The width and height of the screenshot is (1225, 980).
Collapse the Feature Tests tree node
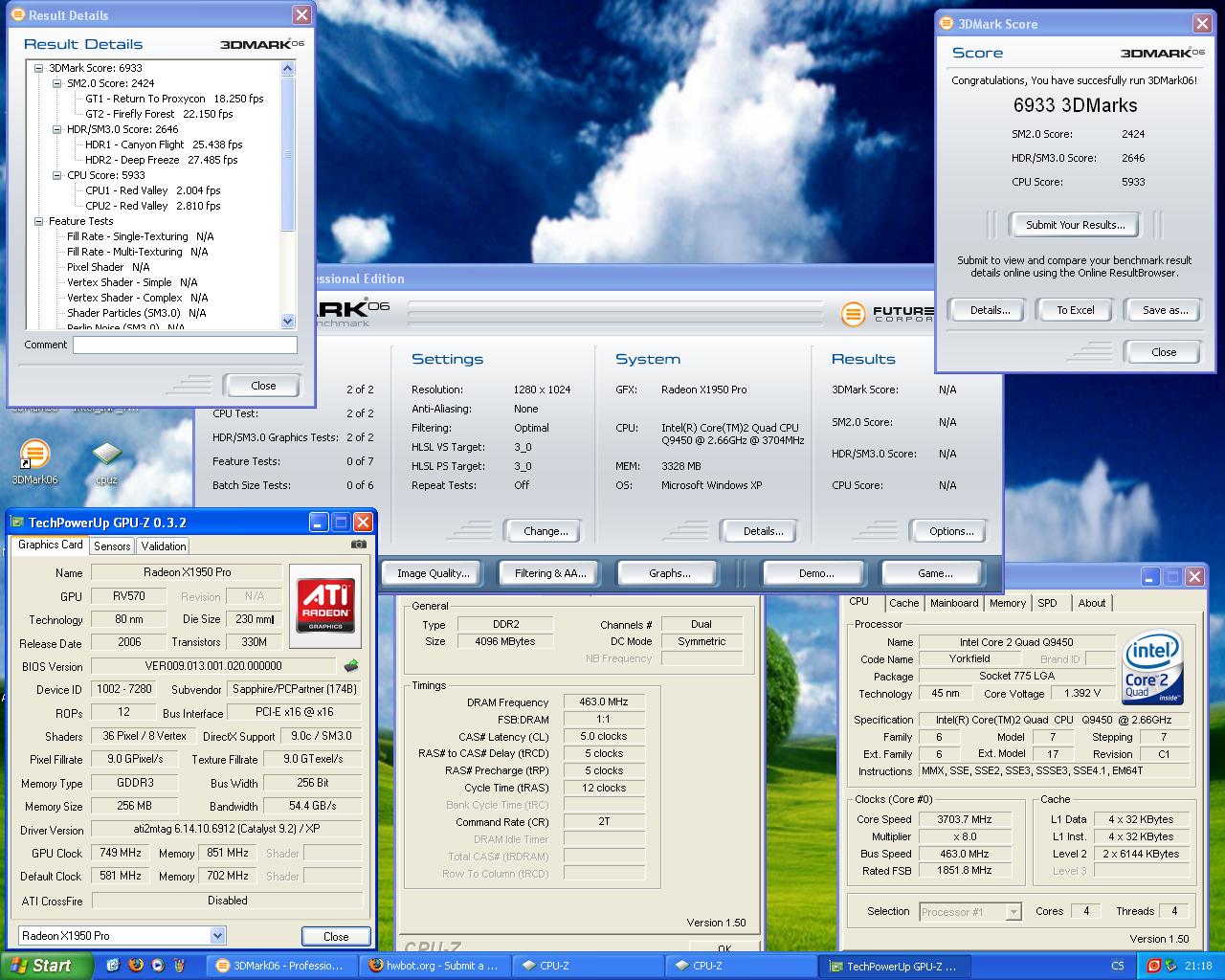point(39,221)
